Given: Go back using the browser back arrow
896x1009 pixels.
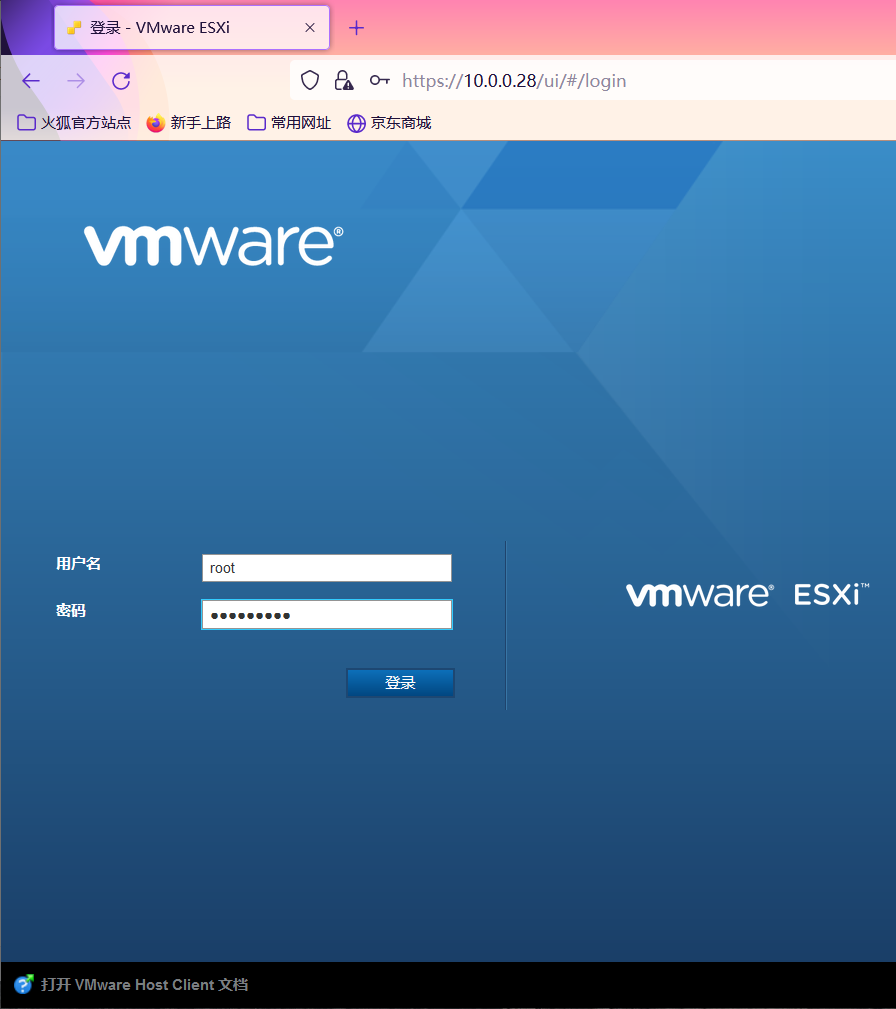Looking at the screenshot, I should tap(31, 81).
